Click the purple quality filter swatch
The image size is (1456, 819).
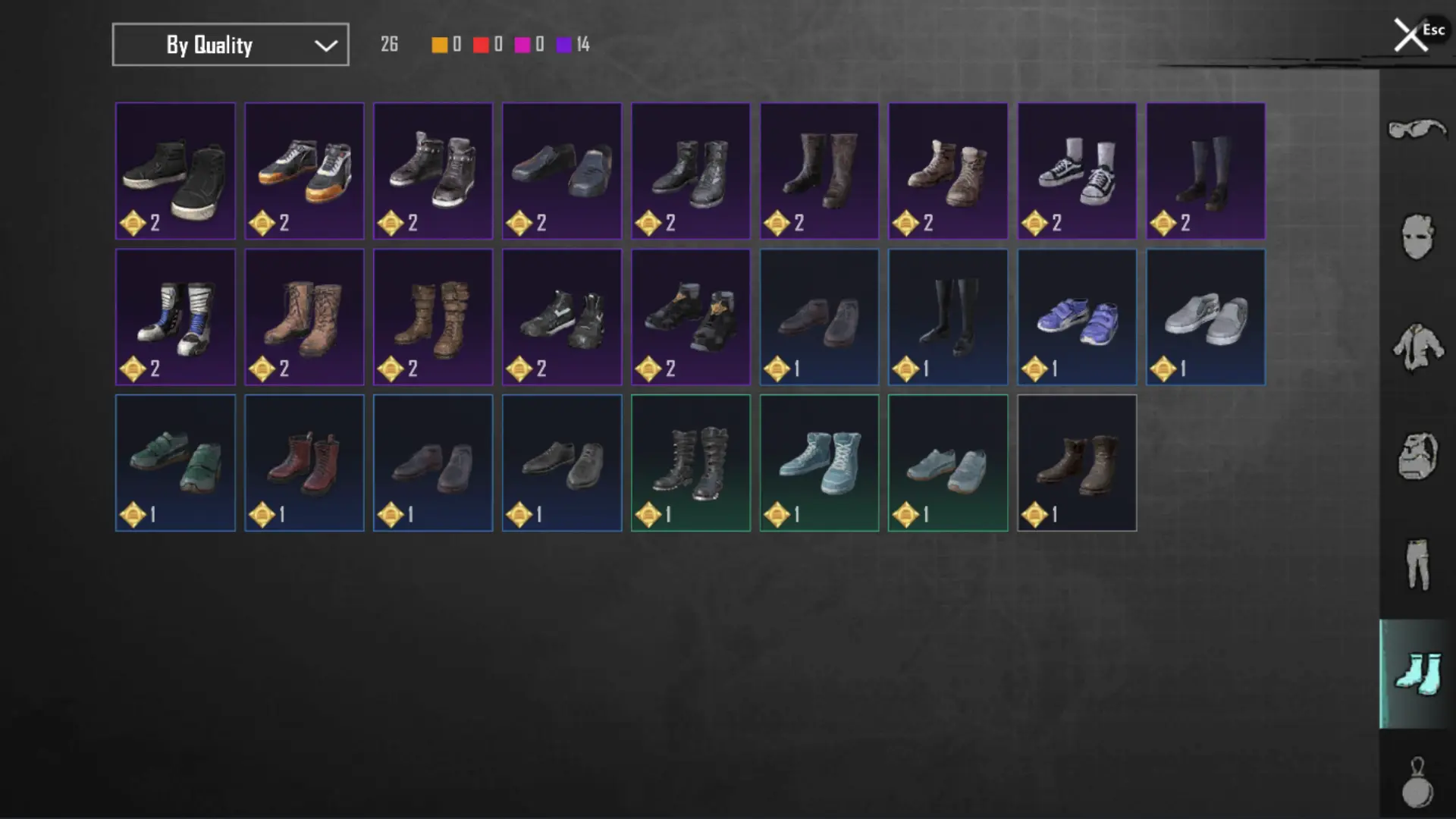(x=564, y=45)
